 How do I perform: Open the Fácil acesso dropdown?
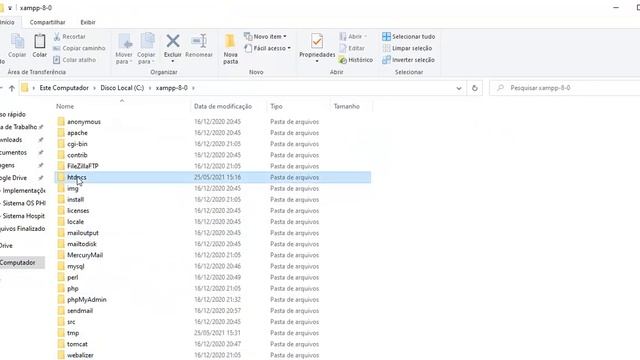pos(267,48)
